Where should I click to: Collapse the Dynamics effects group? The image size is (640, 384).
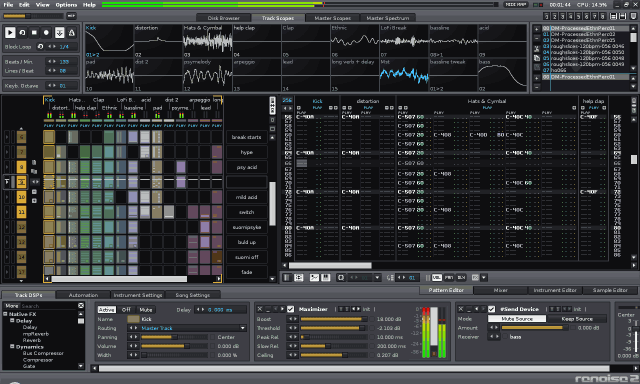click(x=12, y=346)
